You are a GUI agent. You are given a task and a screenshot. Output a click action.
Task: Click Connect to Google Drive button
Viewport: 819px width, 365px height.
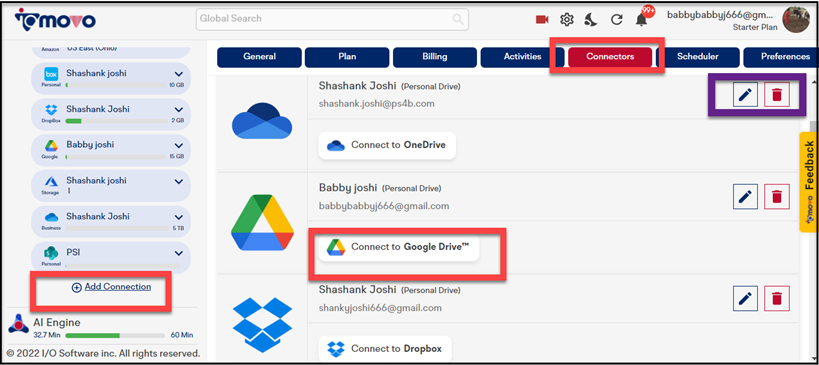coord(399,247)
